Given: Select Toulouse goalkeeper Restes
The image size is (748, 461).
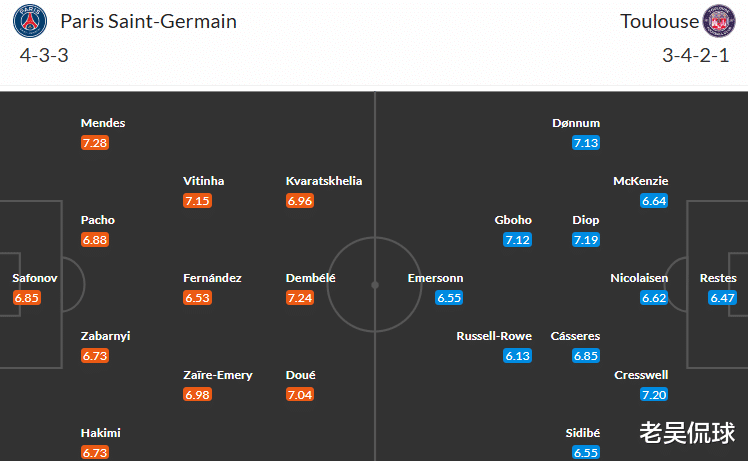Looking at the screenshot, I should (718, 278).
